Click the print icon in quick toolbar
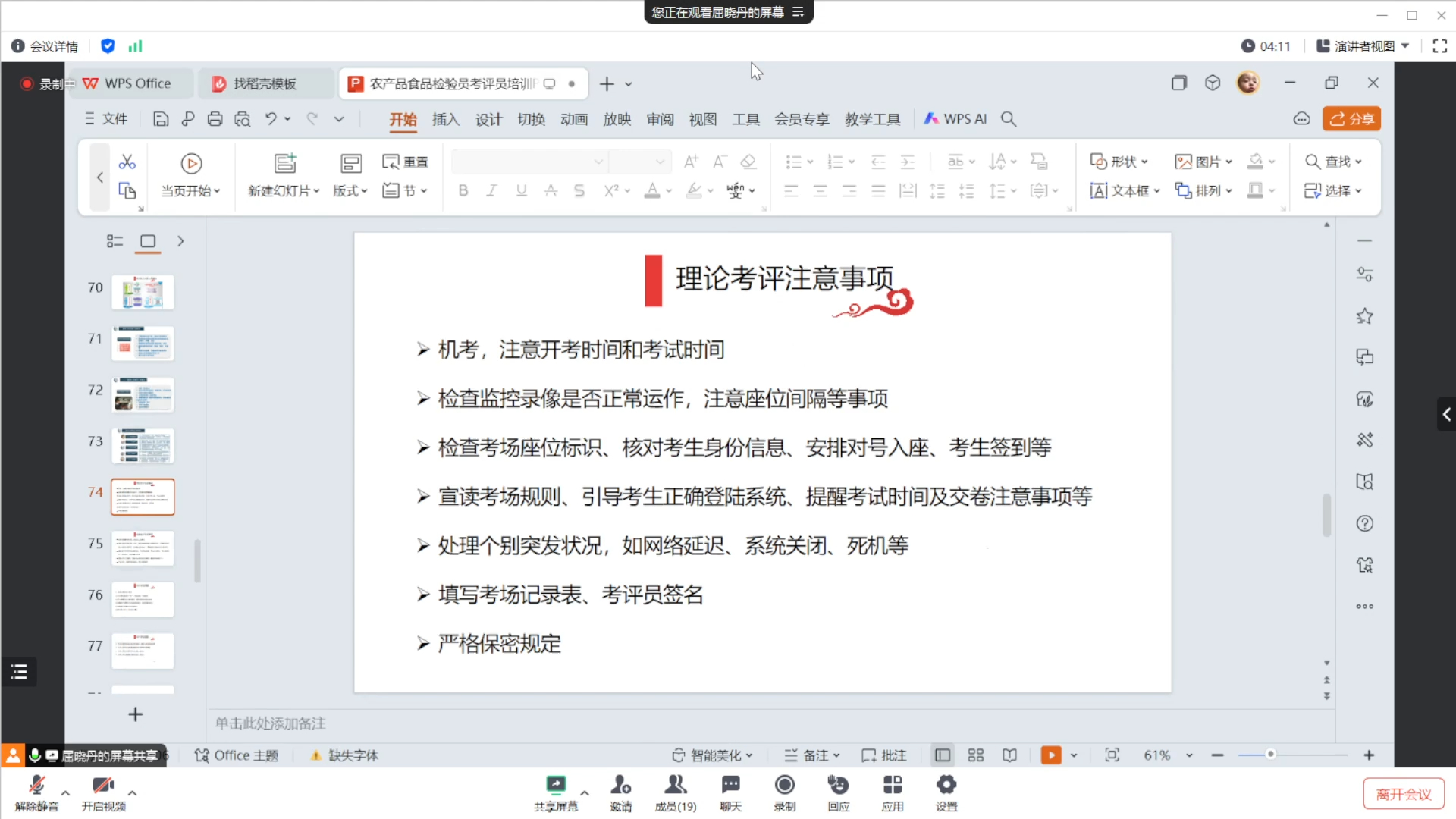The width and height of the screenshot is (1456, 819). tap(215, 119)
